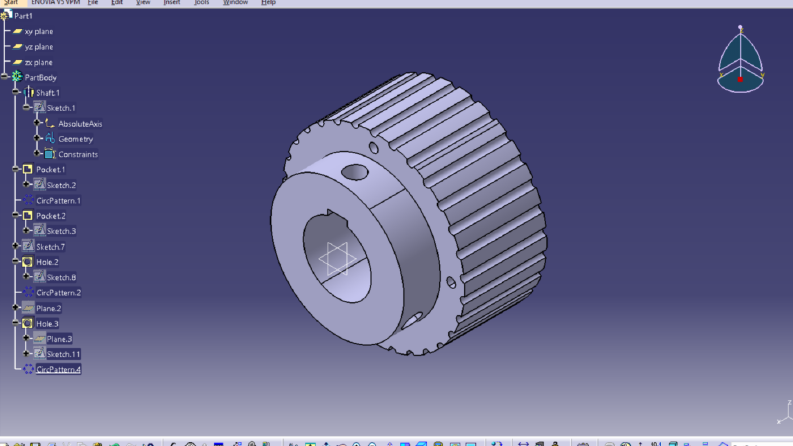Open the File menu
793x446 pixels.
tap(93, 3)
